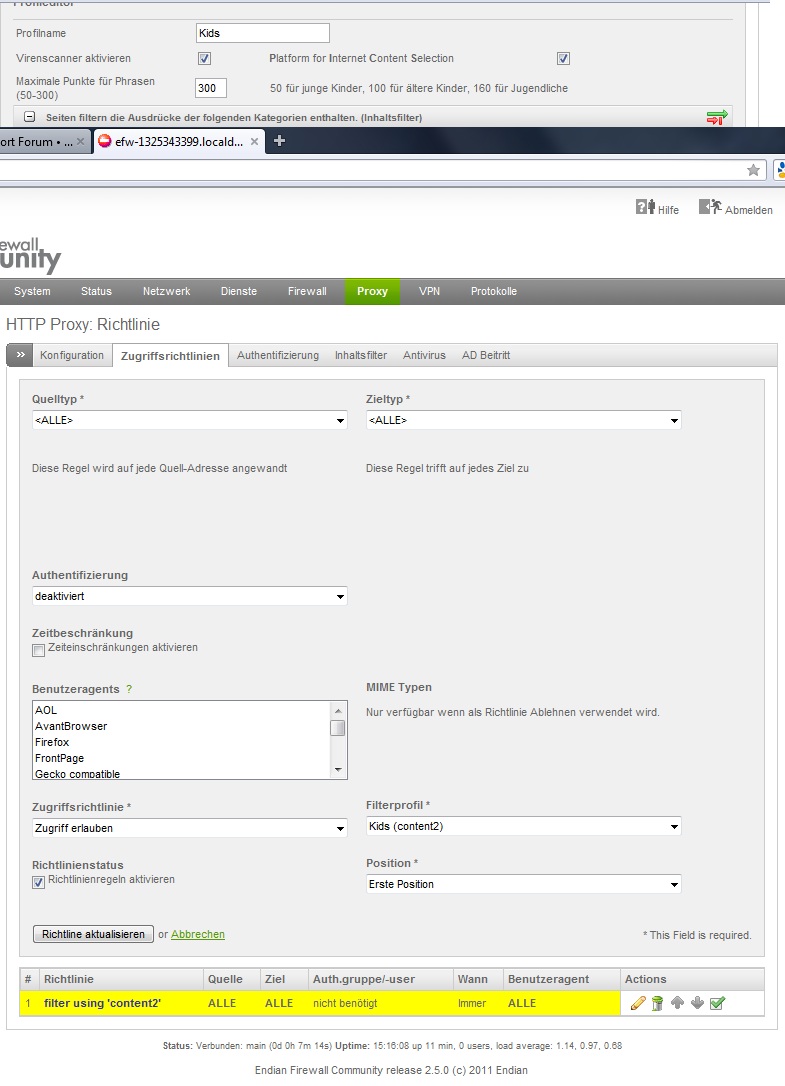Click the Hilfe help icon
The width and height of the screenshot is (785, 1086).
646,208
